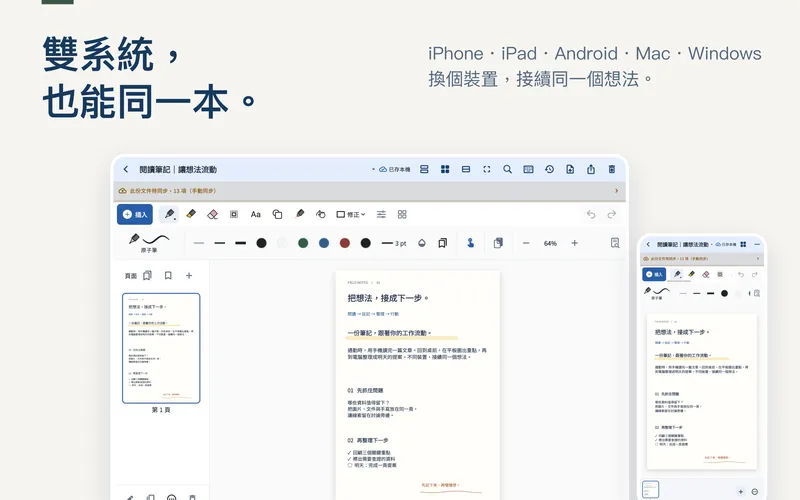Toggle the bookmark icon in pages panel
The width and height of the screenshot is (800, 500).
click(x=168, y=276)
